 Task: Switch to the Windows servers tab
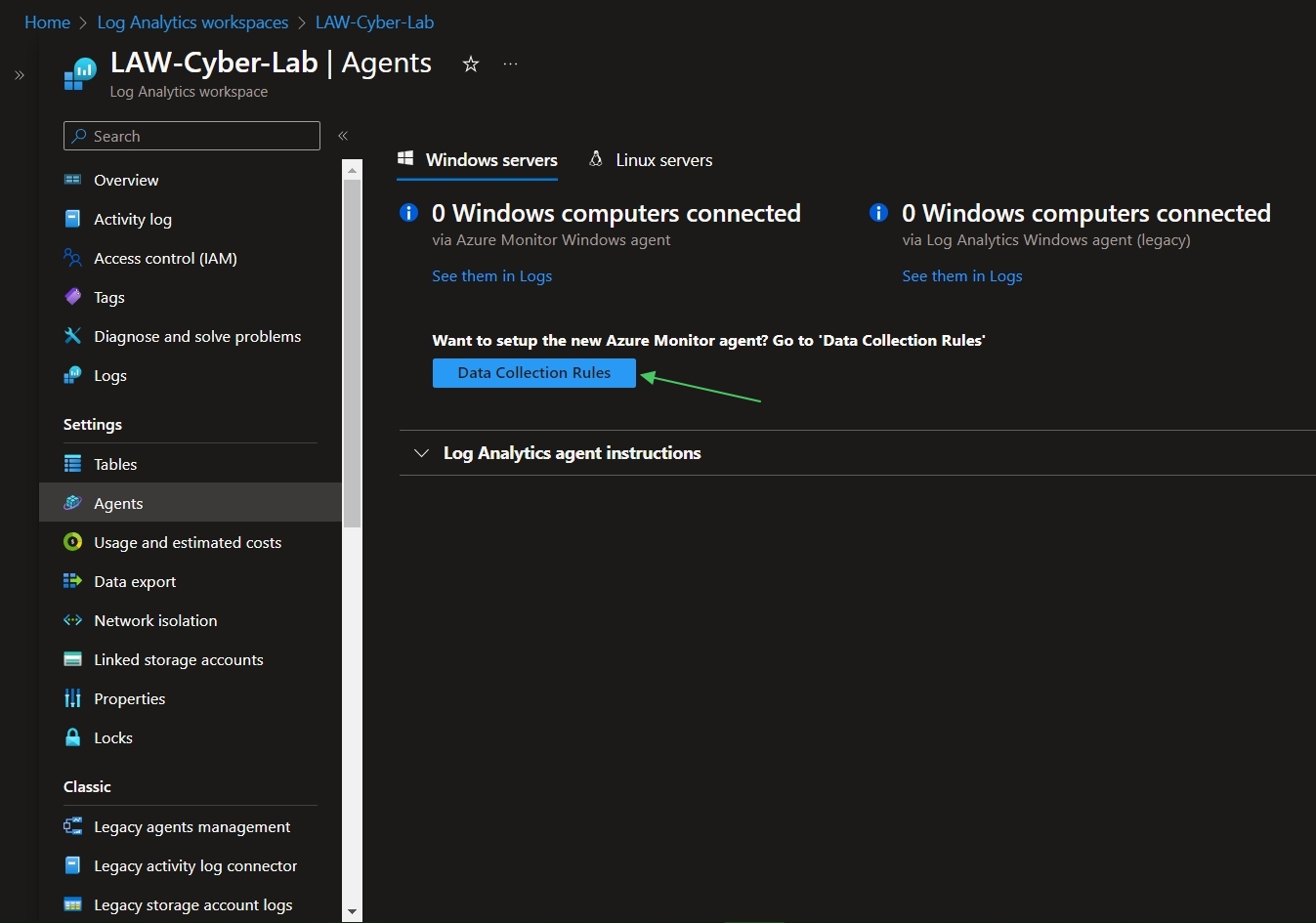tap(478, 160)
